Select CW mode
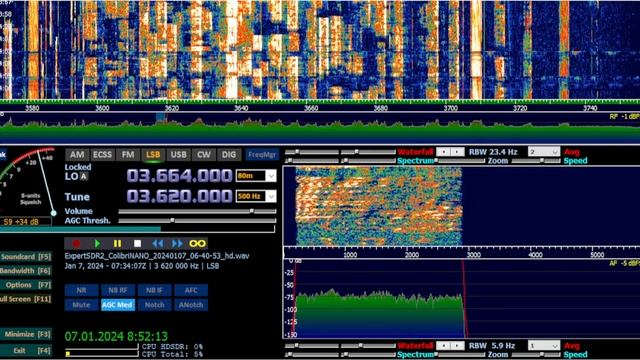The image size is (640, 360). pyautogui.click(x=204, y=155)
